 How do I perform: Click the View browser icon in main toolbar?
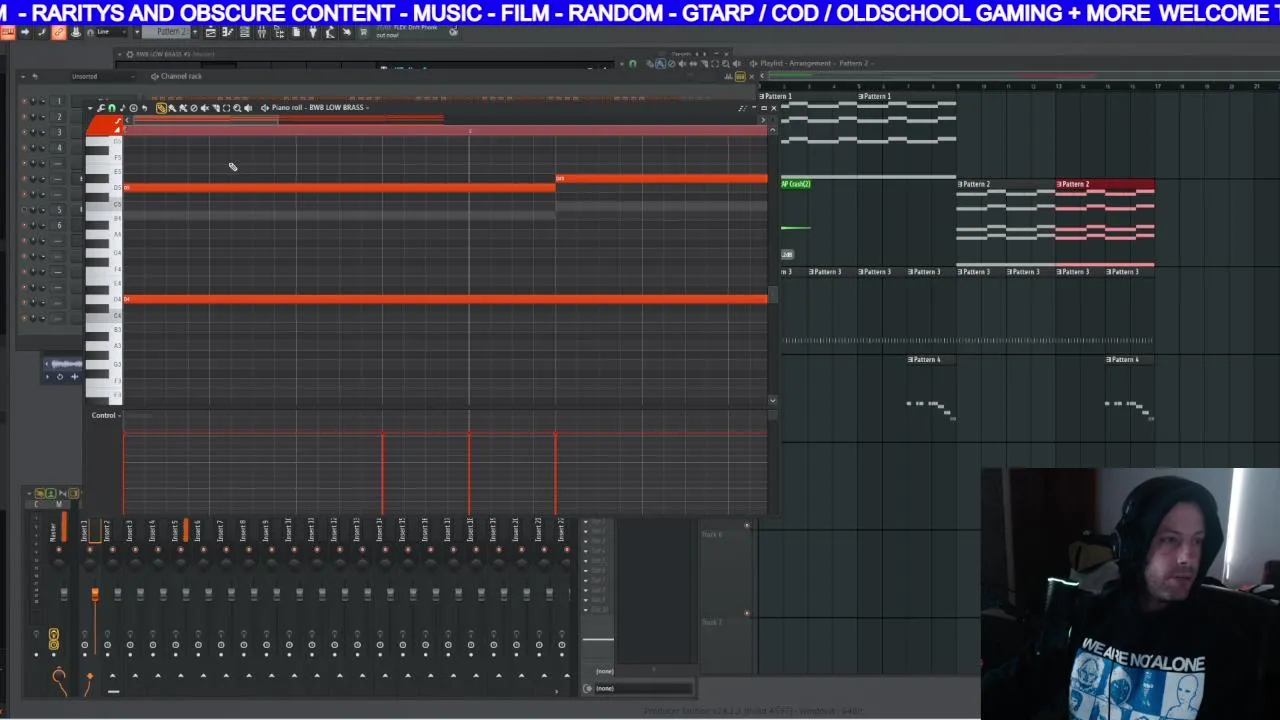click(279, 32)
